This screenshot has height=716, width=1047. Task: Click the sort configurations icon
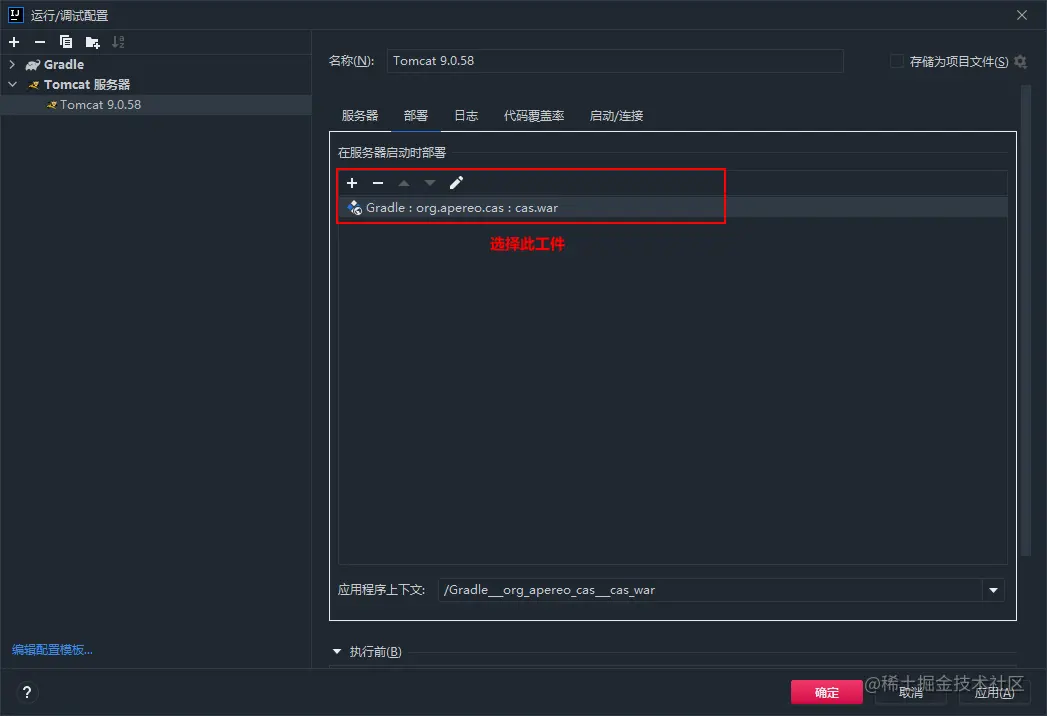118,42
